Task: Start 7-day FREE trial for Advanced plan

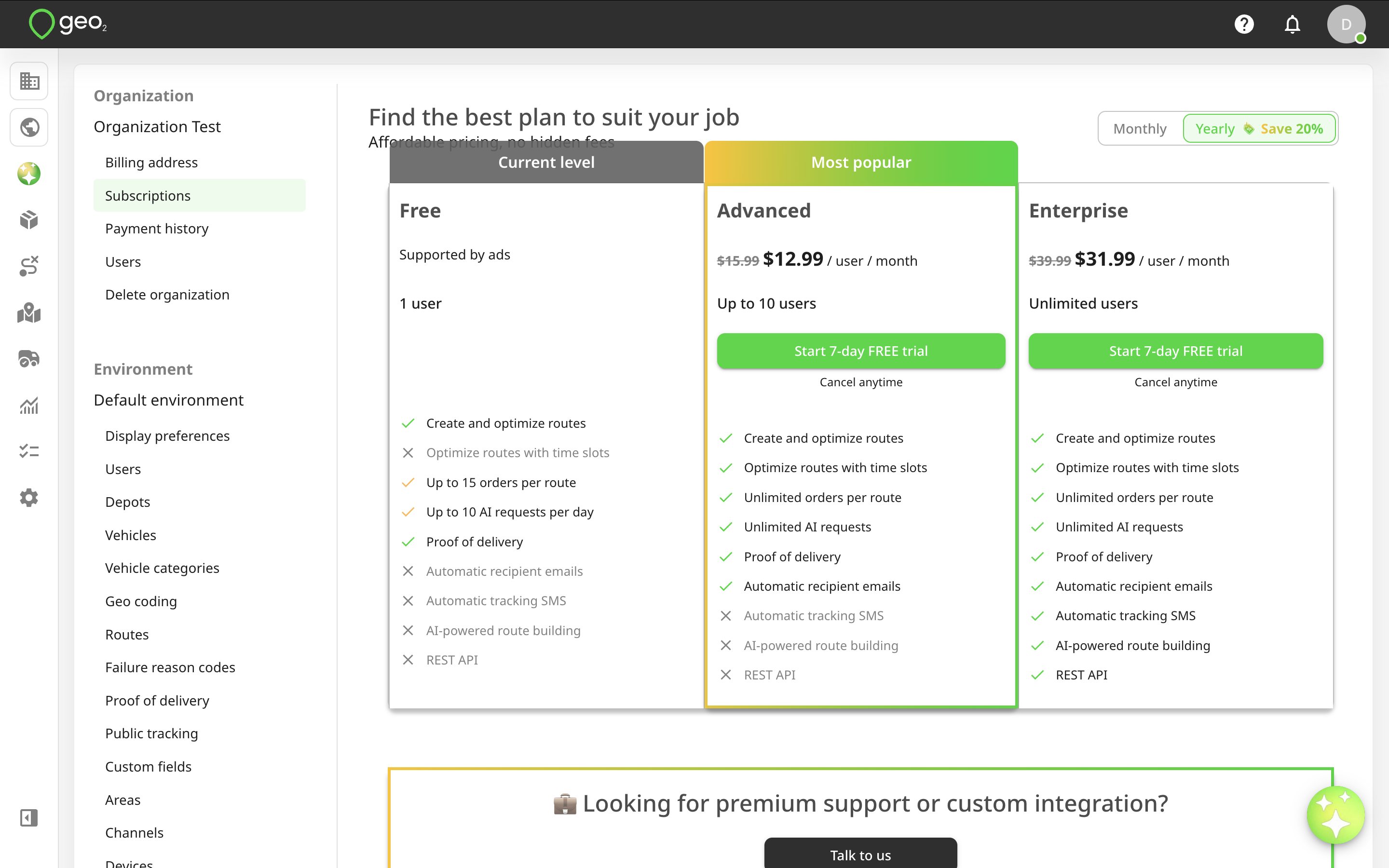Action: (x=861, y=351)
